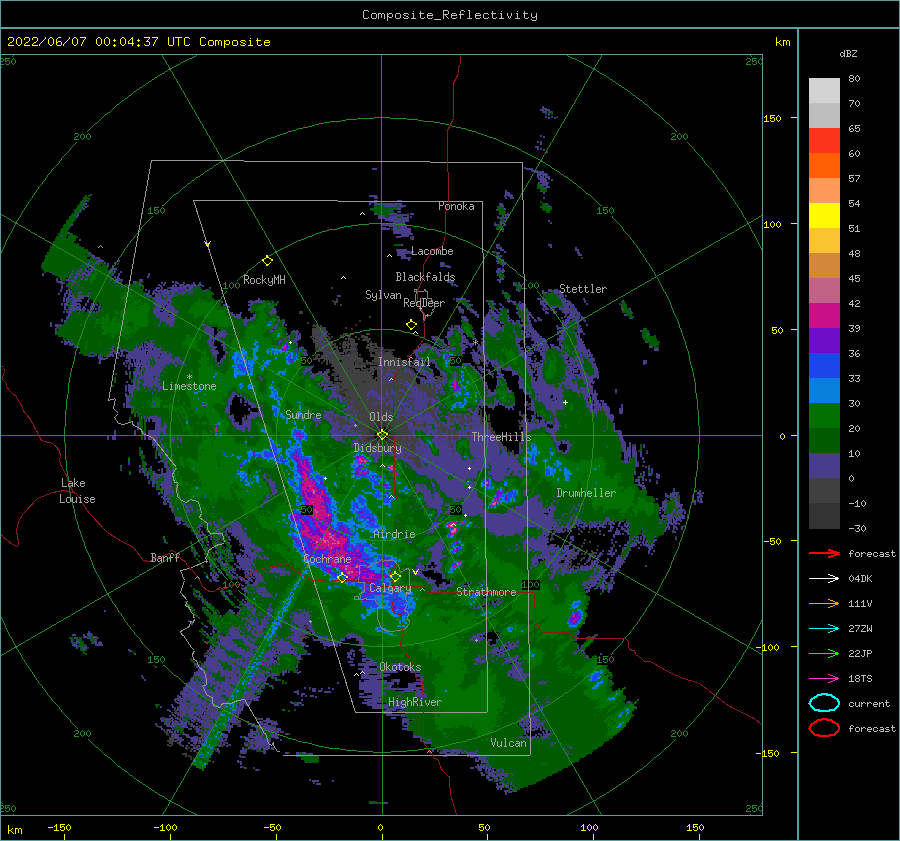Click the HighRiver city label
The image size is (900, 841).
click(414, 703)
